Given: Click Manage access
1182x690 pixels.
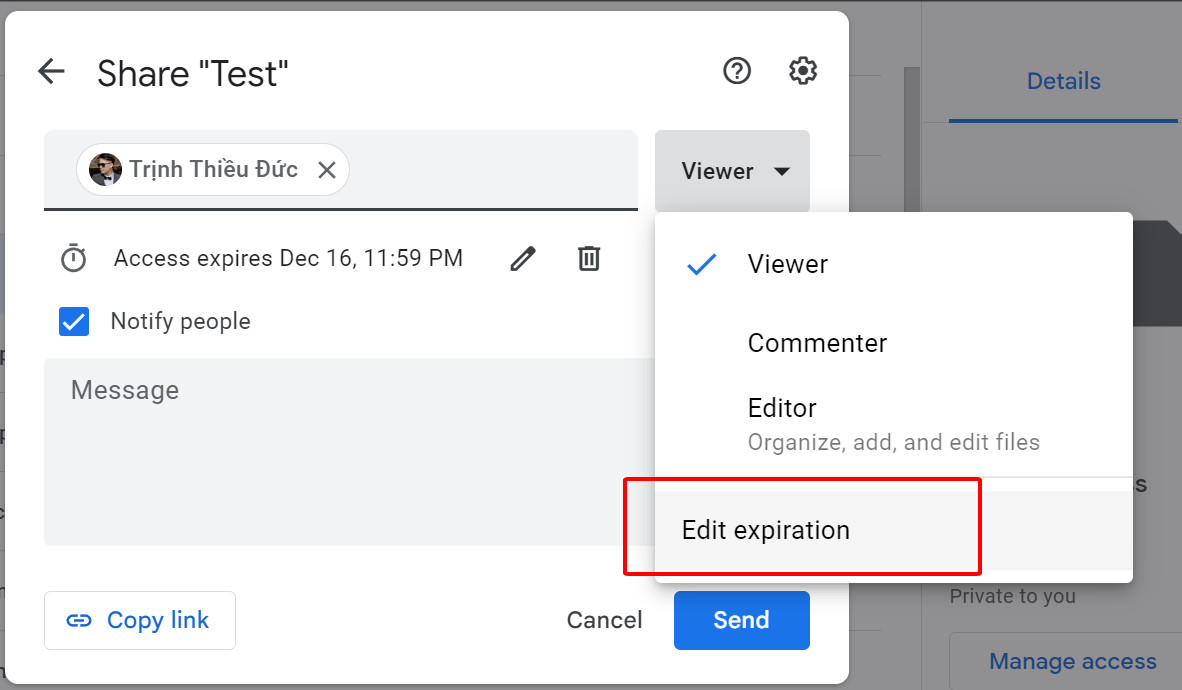Looking at the screenshot, I should 1072,661.
